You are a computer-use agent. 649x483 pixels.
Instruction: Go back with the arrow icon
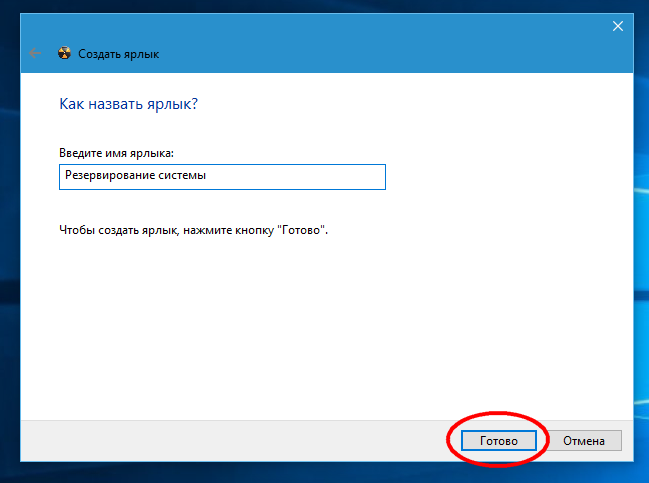pyautogui.click(x=36, y=53)
